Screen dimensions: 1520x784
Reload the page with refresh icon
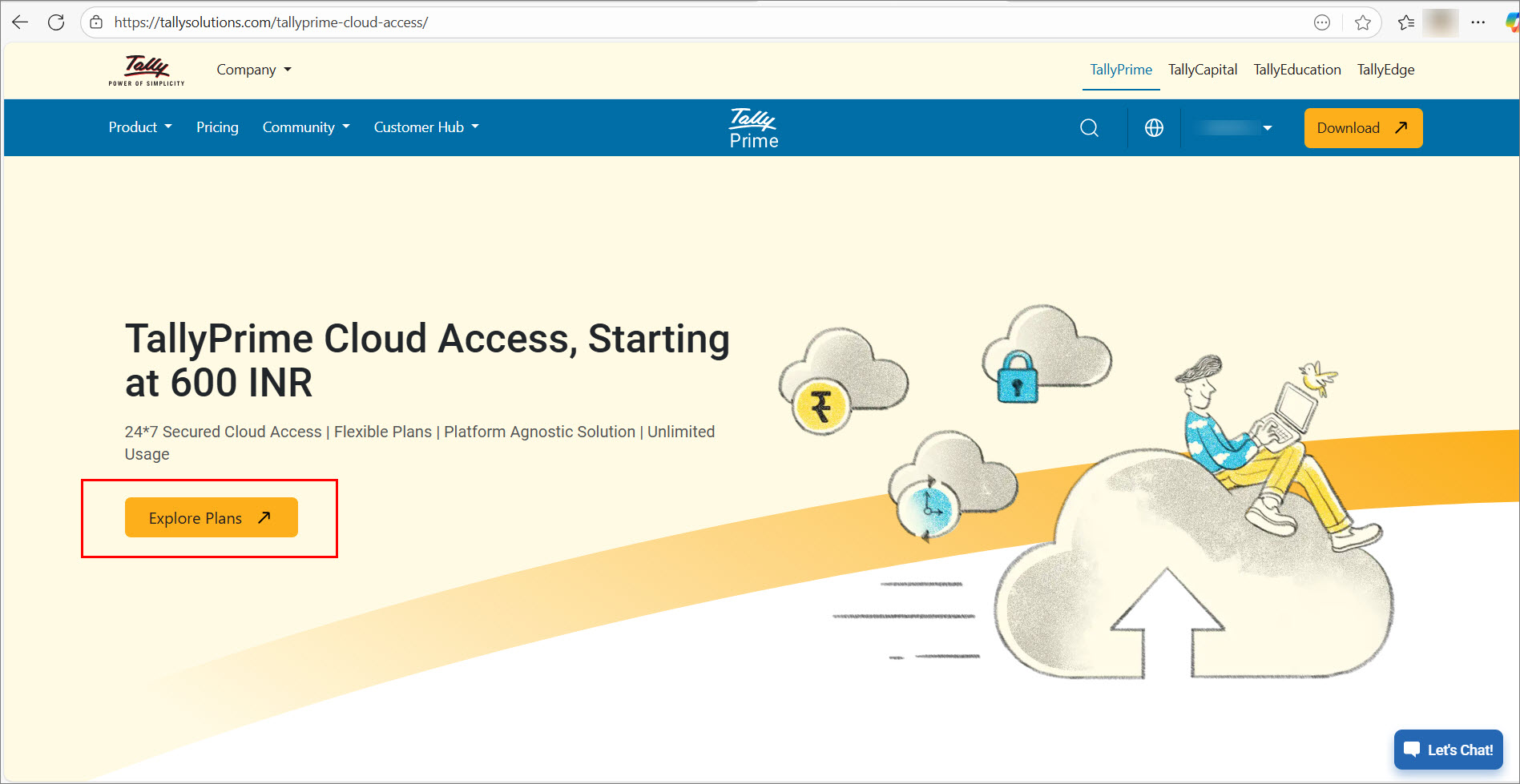click(x=56, y=22)
